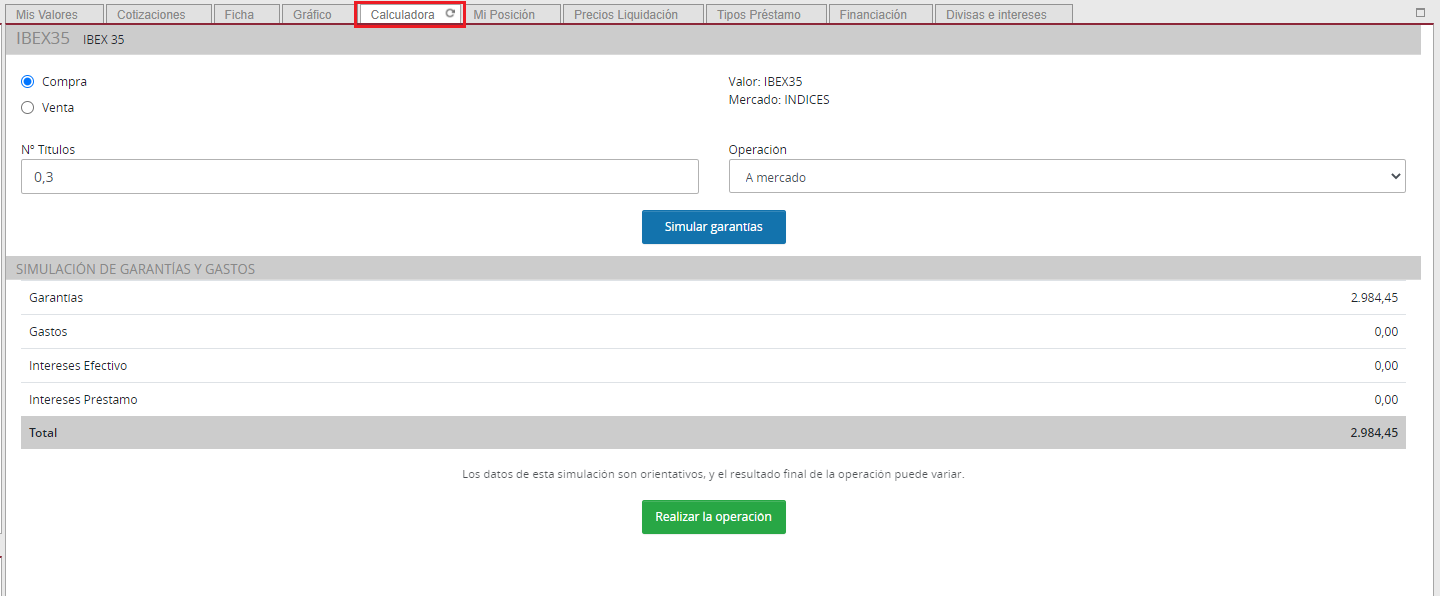This screenshot has width=1440, height=596.
Task: Select the Compra radio button
Action: pos(28,82)
